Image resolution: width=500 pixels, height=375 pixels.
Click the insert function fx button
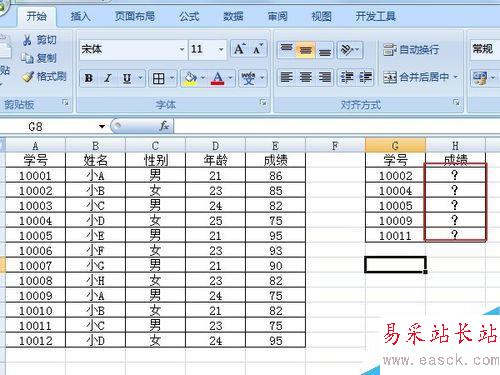click(164, 126)
